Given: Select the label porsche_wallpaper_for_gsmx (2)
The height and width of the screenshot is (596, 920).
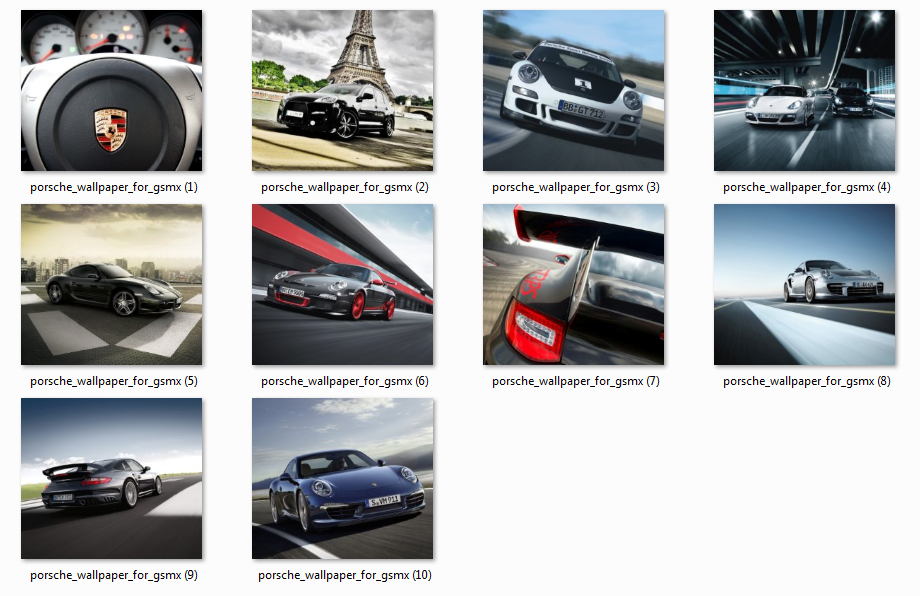Looking at the screenshot, I should (345, 187).
